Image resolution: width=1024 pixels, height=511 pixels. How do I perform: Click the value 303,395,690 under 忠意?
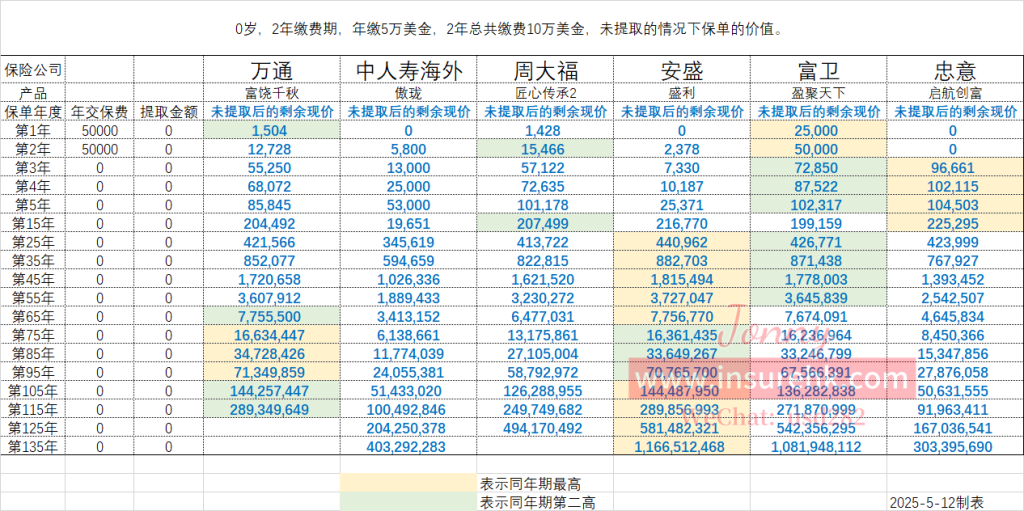955,448
